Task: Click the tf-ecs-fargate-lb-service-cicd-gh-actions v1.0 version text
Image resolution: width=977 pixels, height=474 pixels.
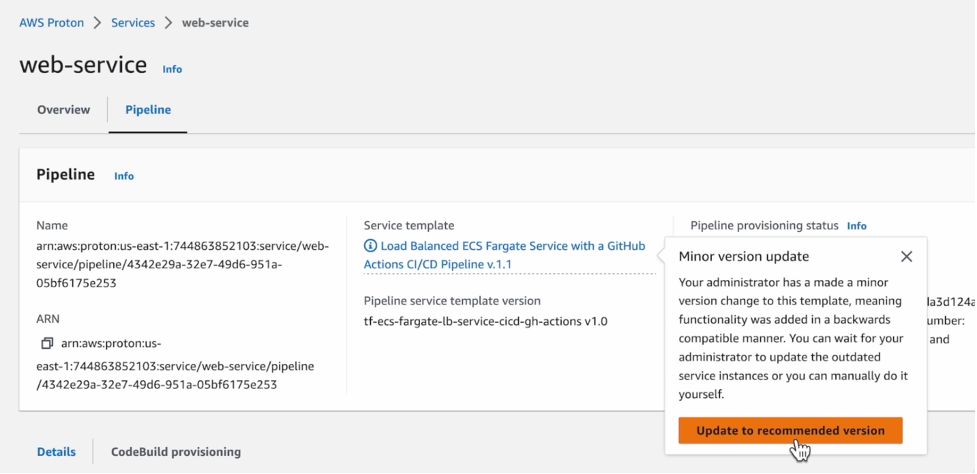Action: pos(485,322)
